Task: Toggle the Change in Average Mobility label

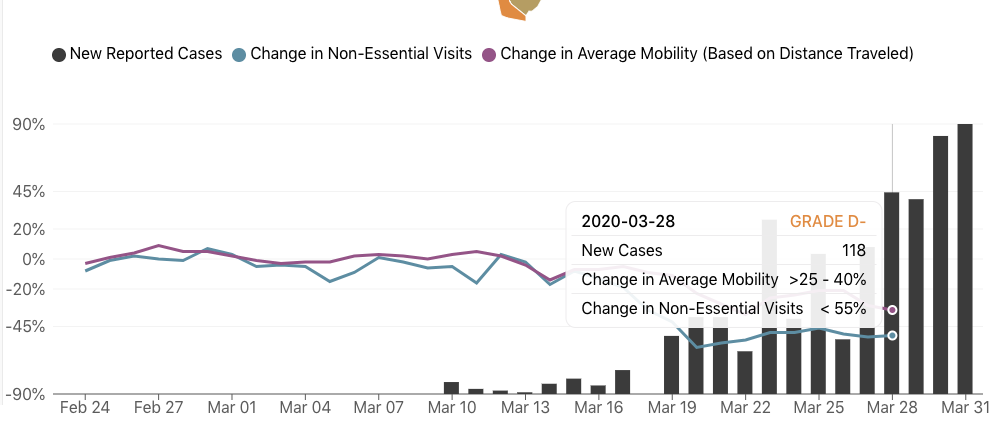Action: [x=706, y=53]
